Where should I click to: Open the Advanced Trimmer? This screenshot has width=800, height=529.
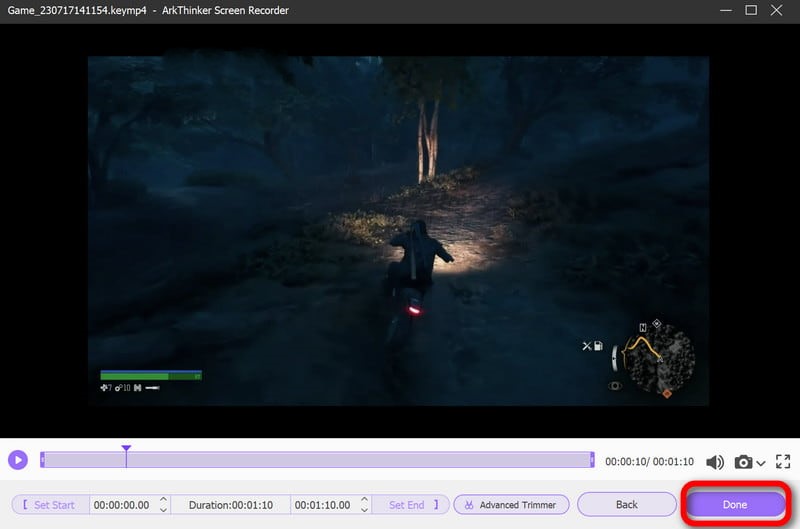(511, 505)
